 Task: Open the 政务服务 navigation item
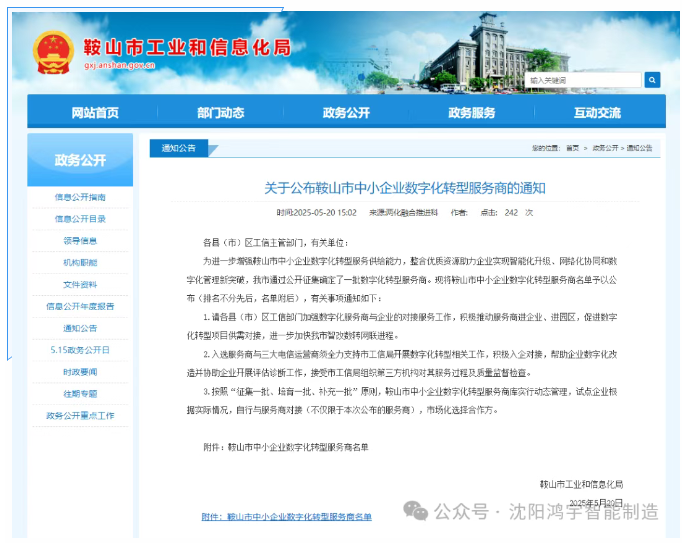click(471, 113)
